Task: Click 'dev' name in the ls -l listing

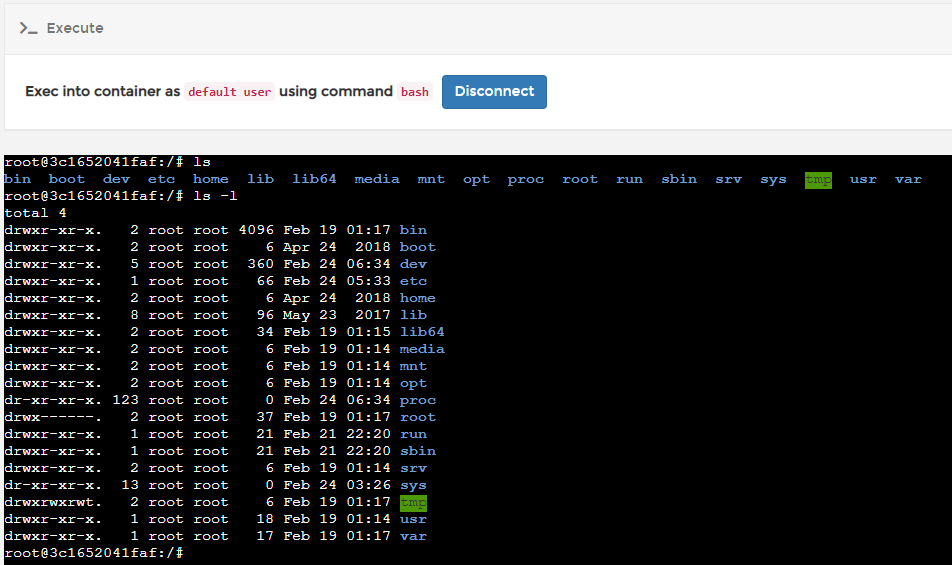Action: click(x=413, y=264)
